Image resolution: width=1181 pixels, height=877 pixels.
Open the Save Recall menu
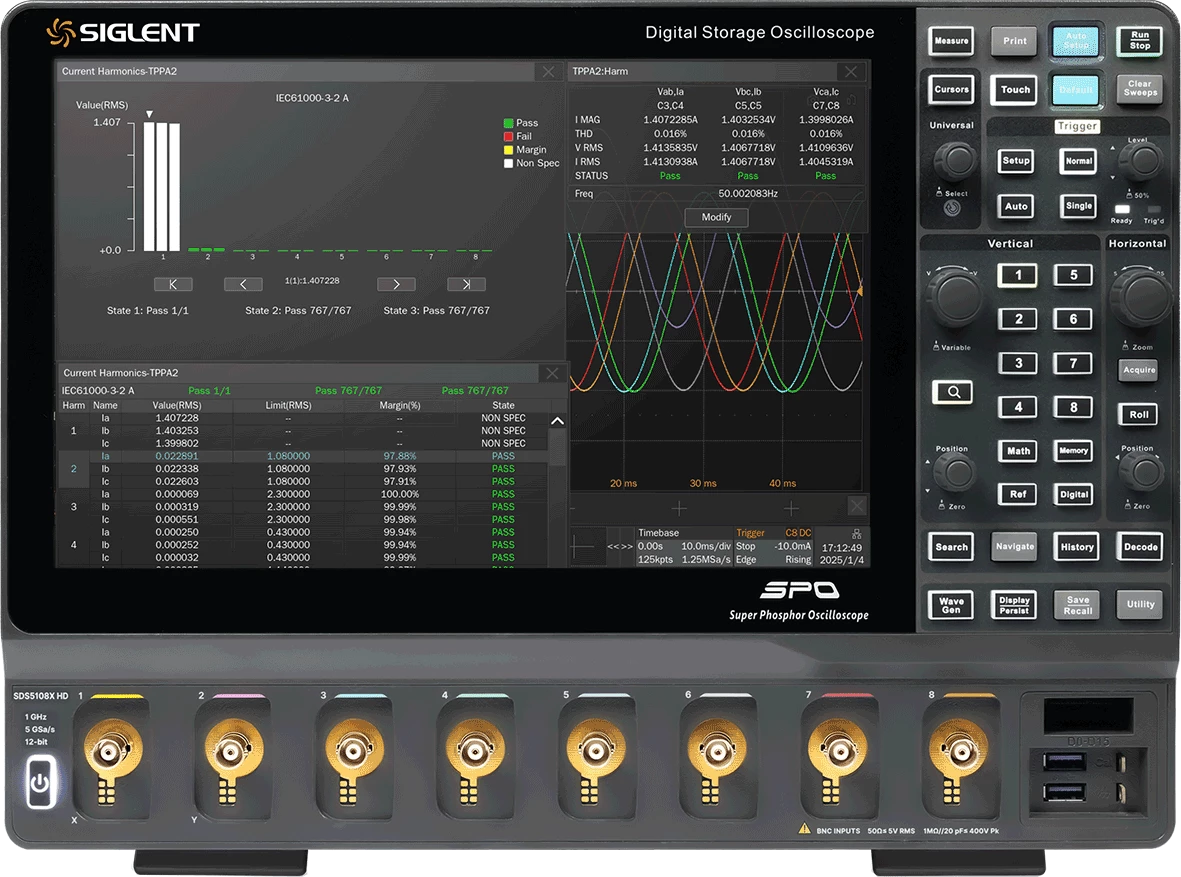[x=1077, y=605]
